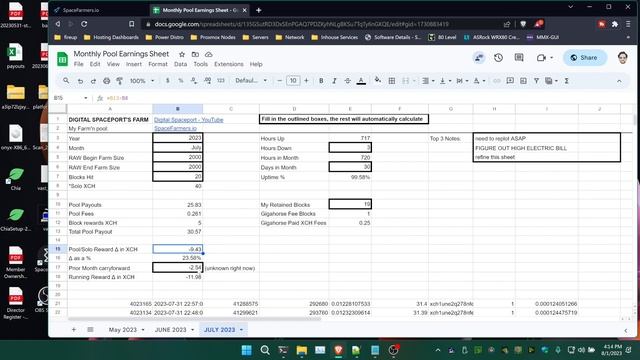640x360 pixels.
Task: Open a new browser tab
Action: 258,10
